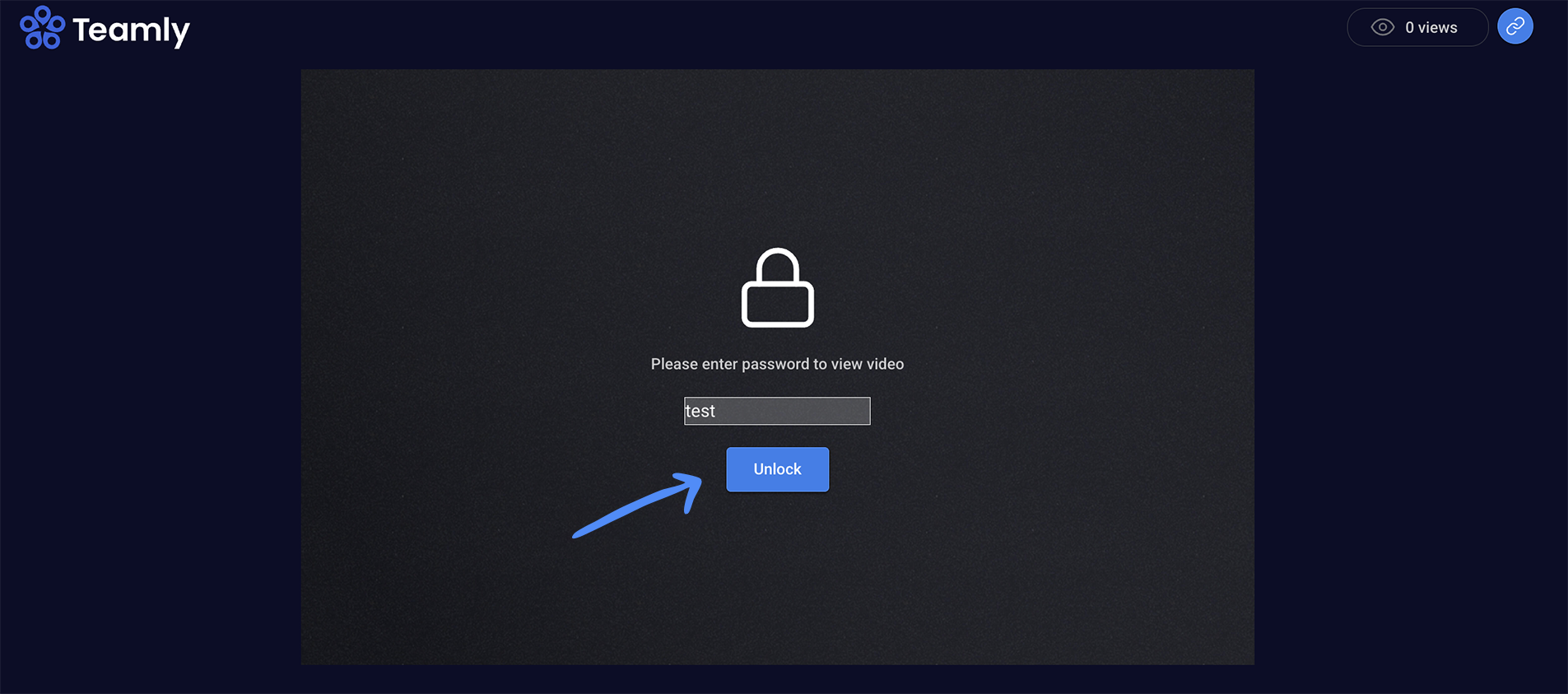Click the body of the padlock icon
Image resolution: width=1568 pixels, height=694 pixels.
[x=777, y=305]
